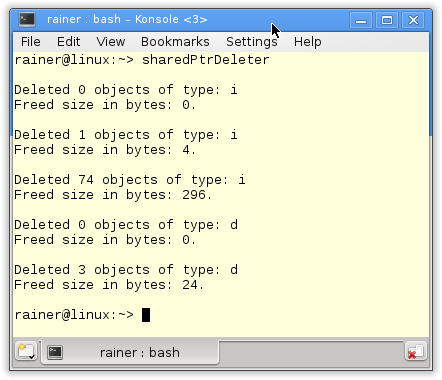Click the 'sharedPtrDeleter' command text

point(206,60)
